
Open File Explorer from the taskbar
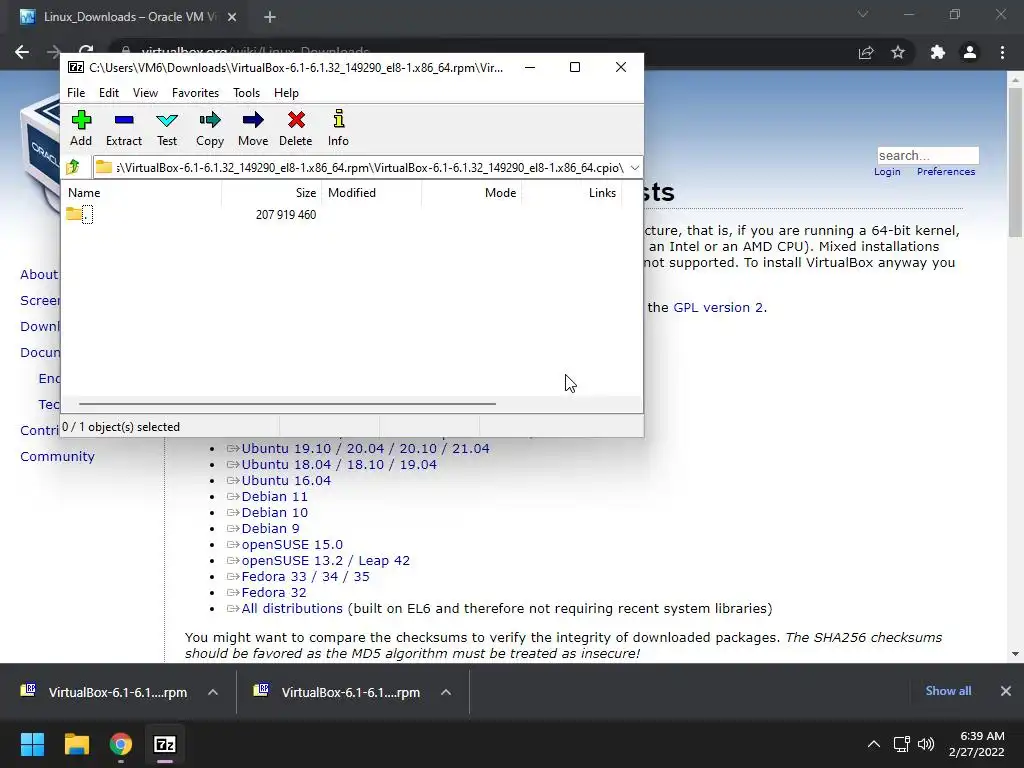(x=76, y=744)
